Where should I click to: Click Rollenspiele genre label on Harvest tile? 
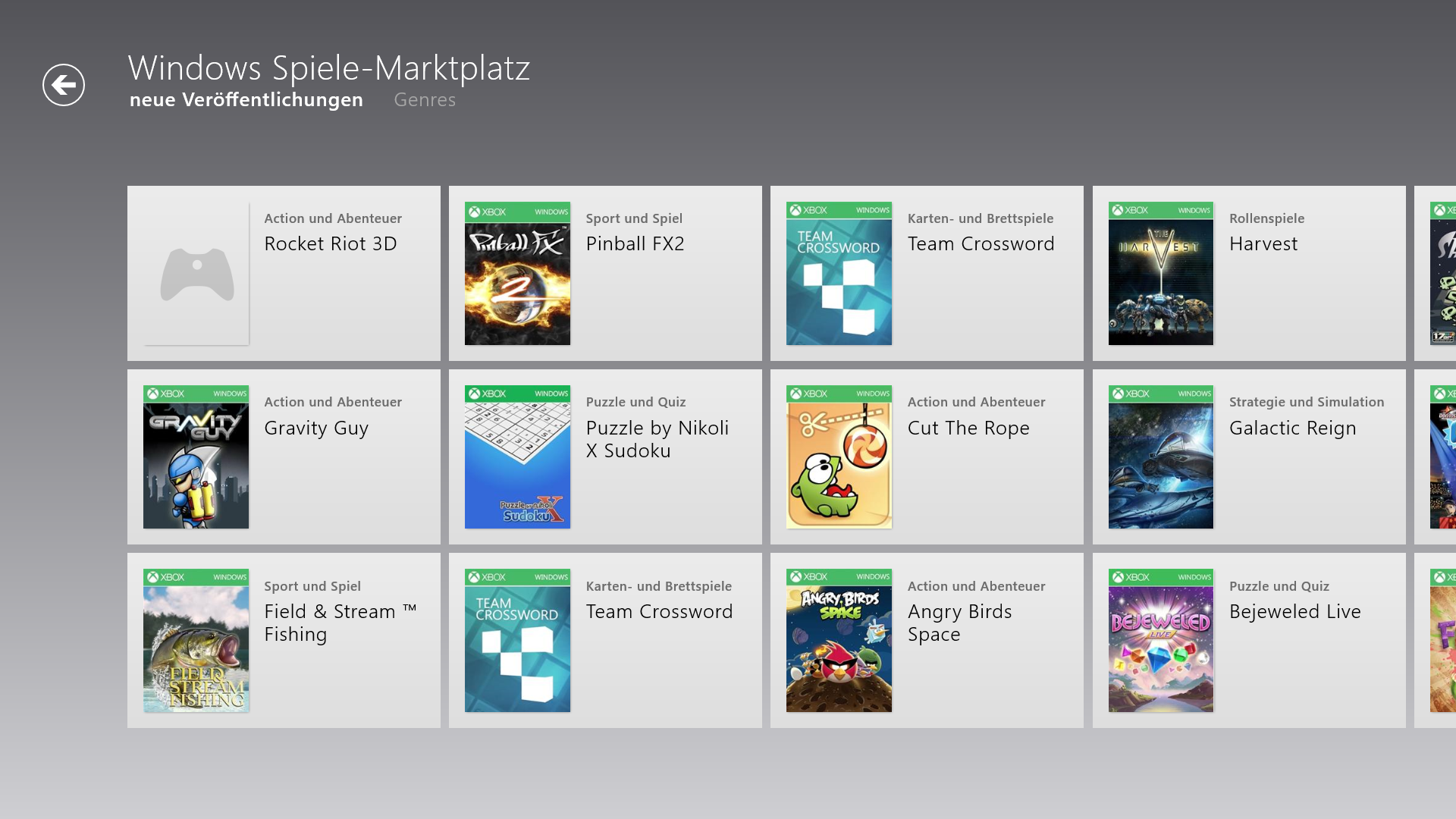pos(1267,218)
